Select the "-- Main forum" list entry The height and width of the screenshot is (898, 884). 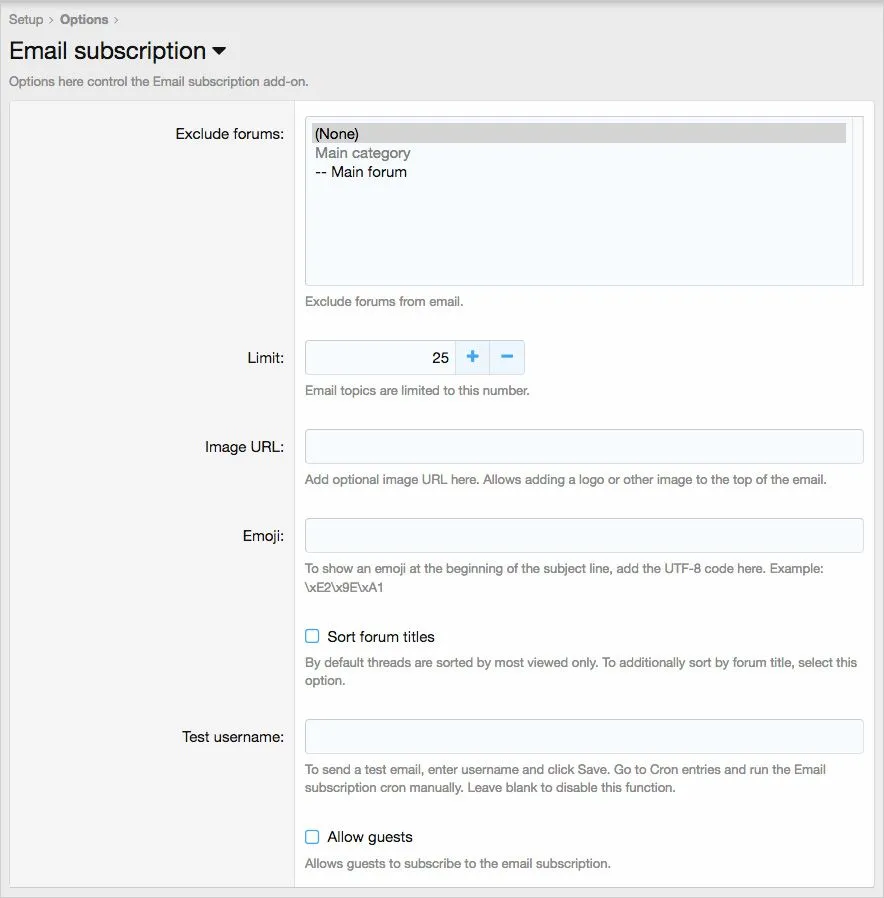coord(361,172)
